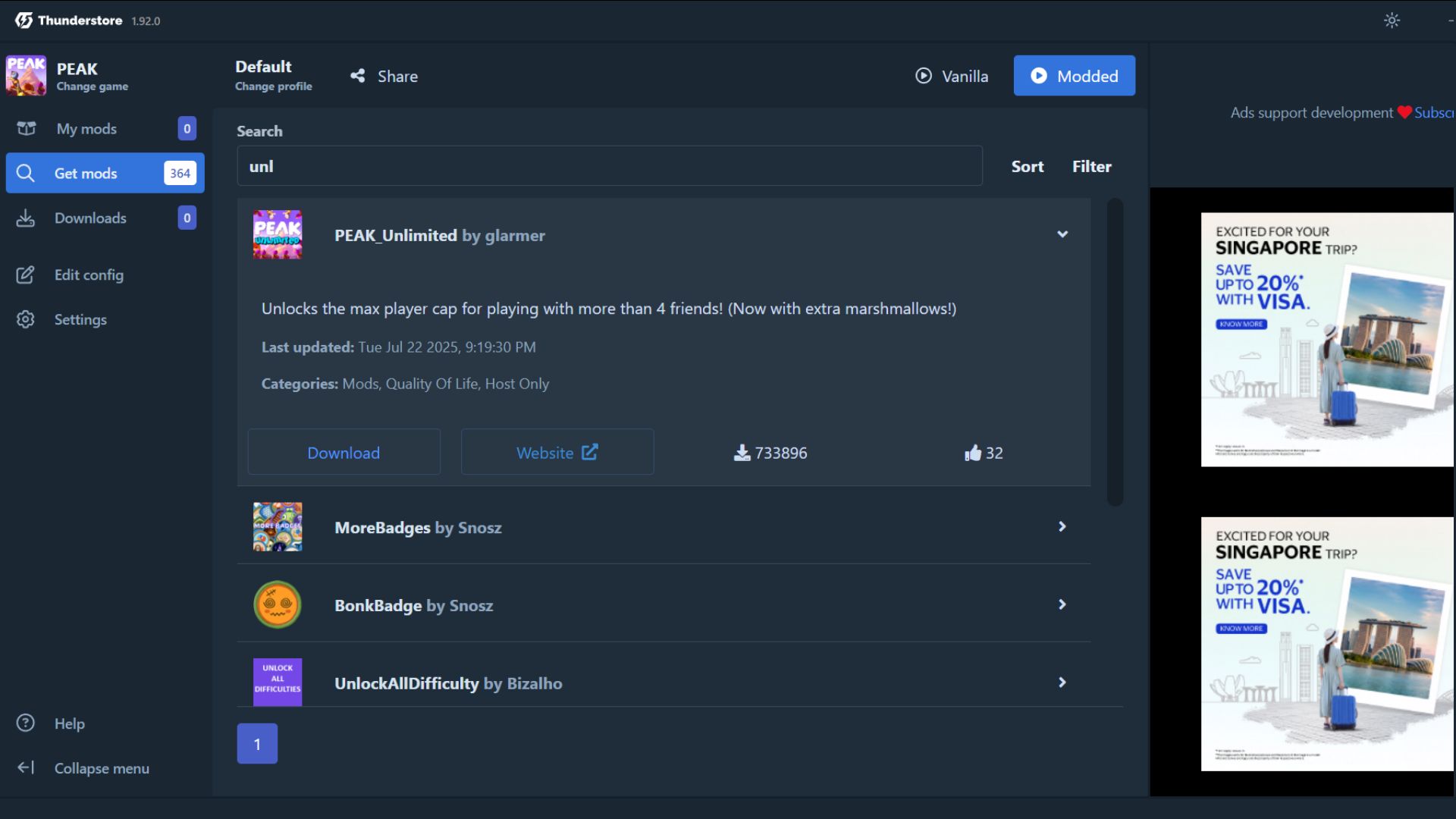Click the My mods box icon
The height and width of the screenshot is (819, 1456).
click(x=27, y=128)
